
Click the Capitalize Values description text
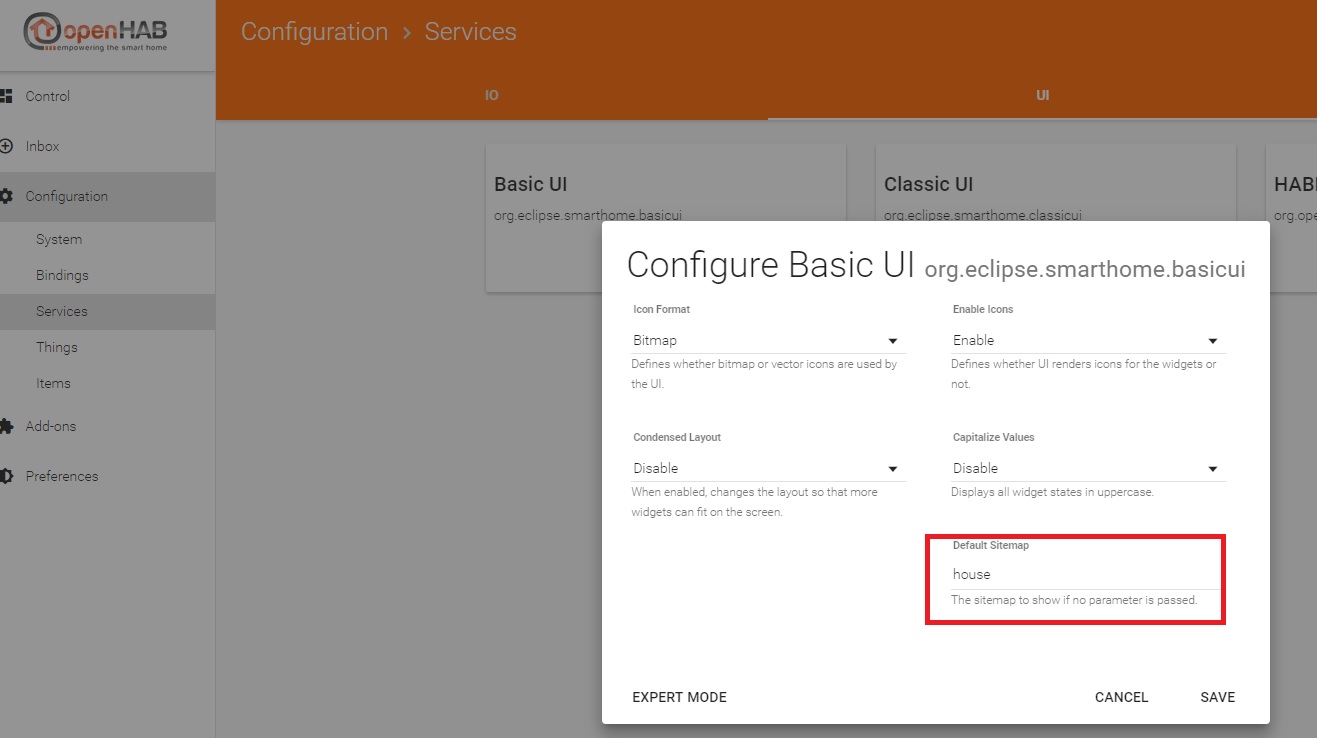tap(1053, 492)
